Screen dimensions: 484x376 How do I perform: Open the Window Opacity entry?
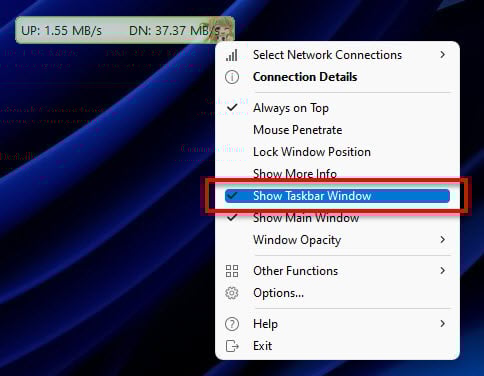(x=297, y=240)
